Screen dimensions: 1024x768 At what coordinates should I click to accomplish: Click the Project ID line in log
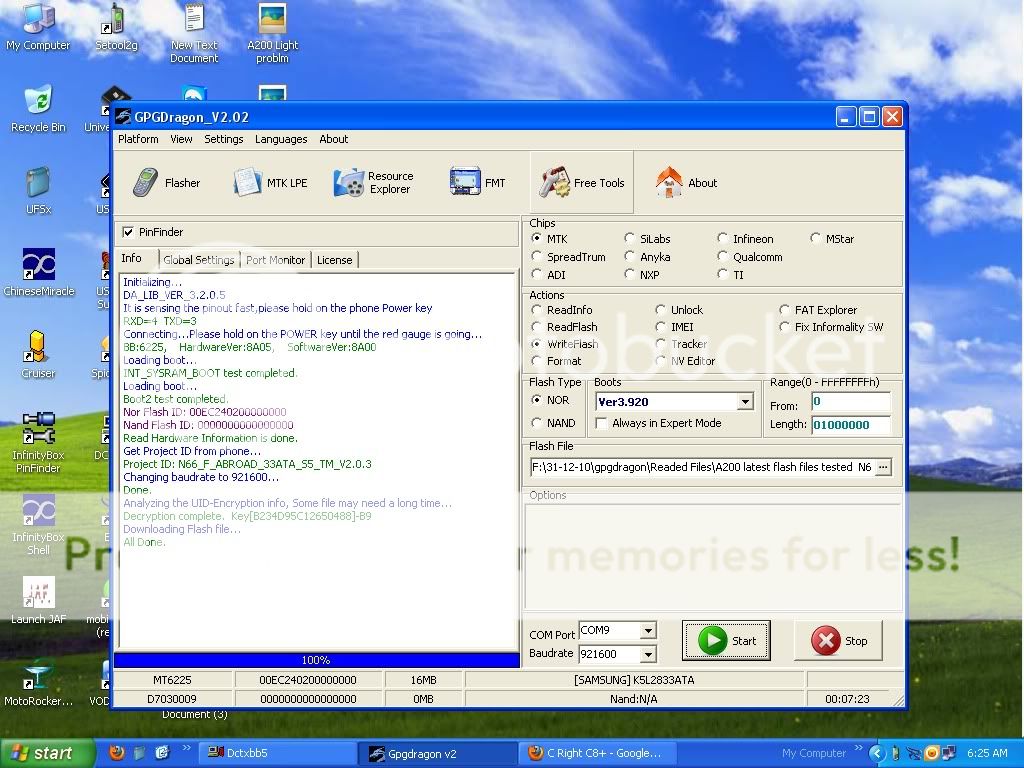point(248,464)
